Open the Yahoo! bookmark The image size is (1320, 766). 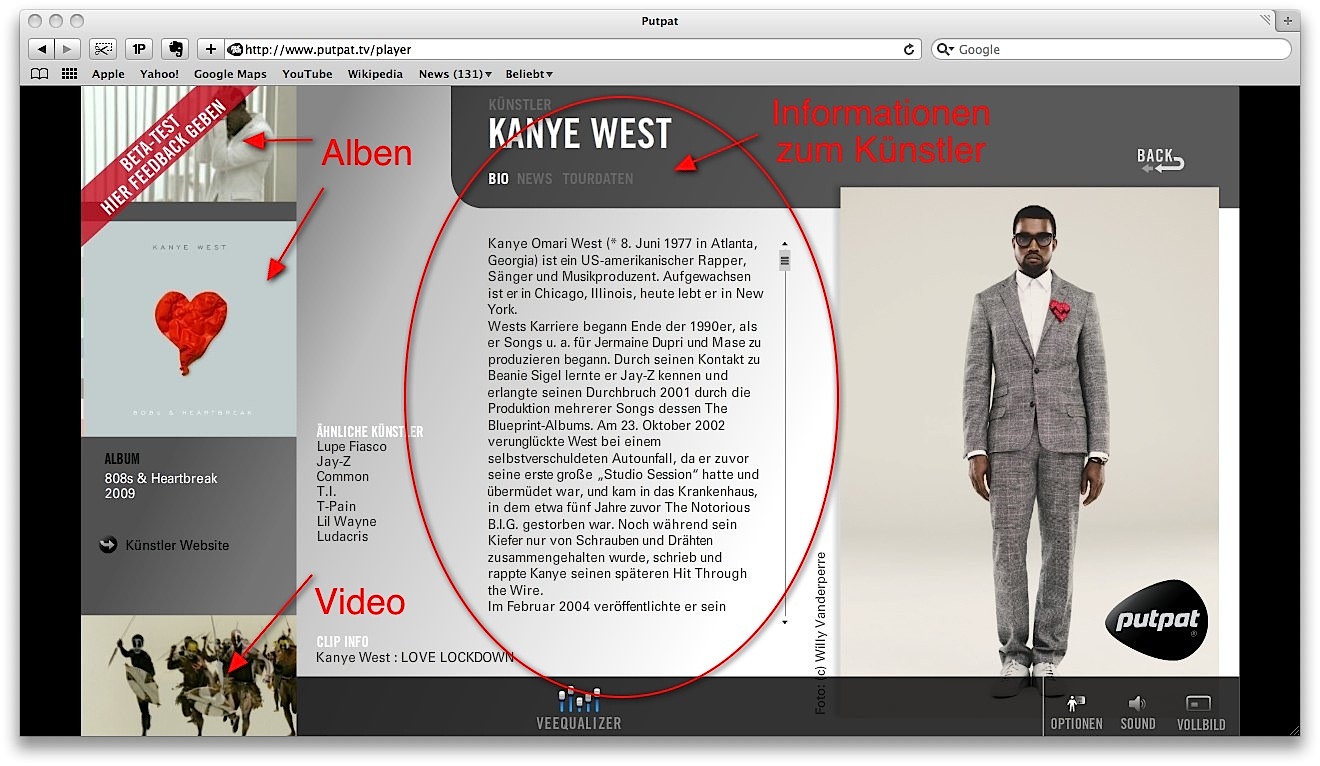point(159,74)
